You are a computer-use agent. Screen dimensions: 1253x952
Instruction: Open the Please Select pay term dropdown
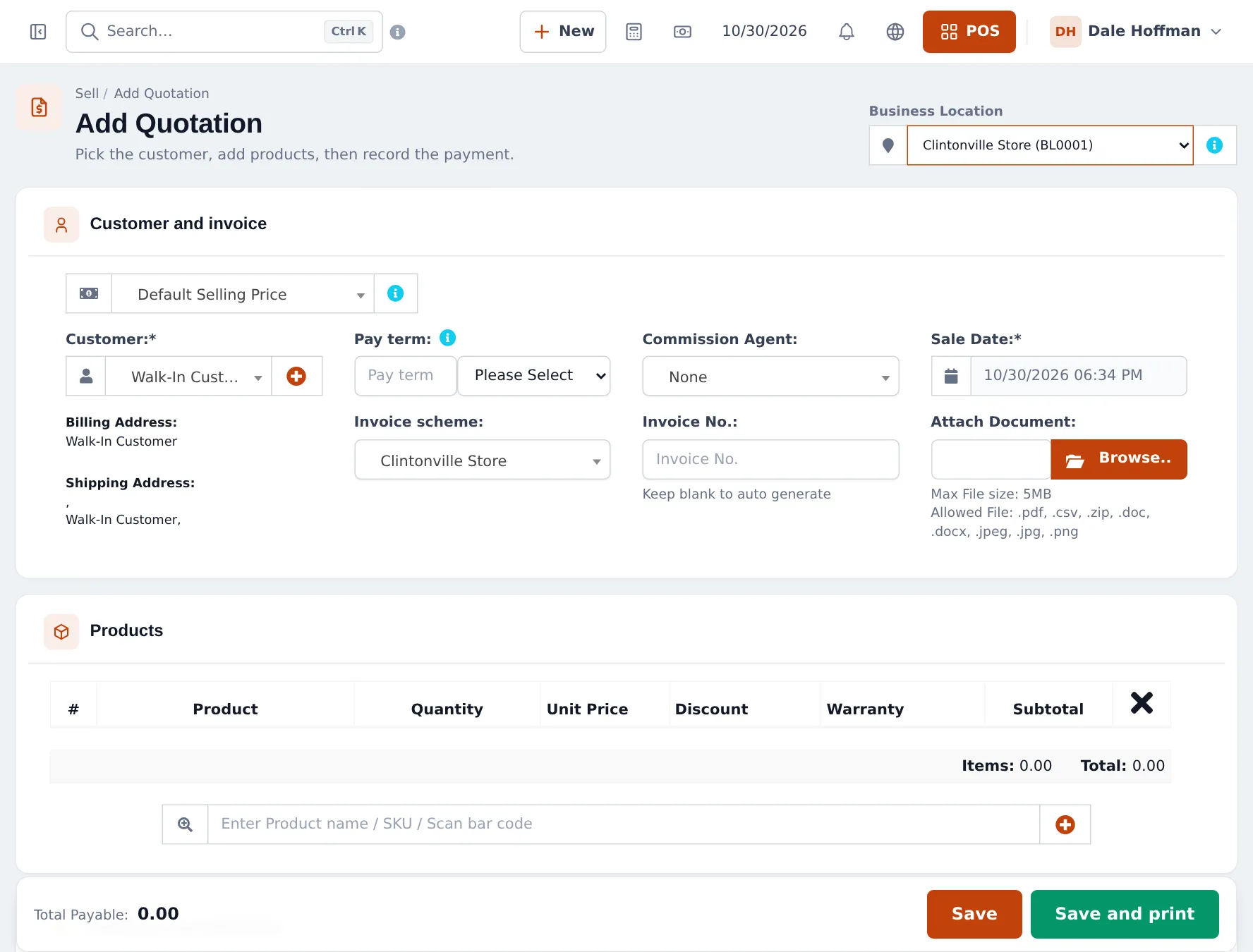pos(534,376)
